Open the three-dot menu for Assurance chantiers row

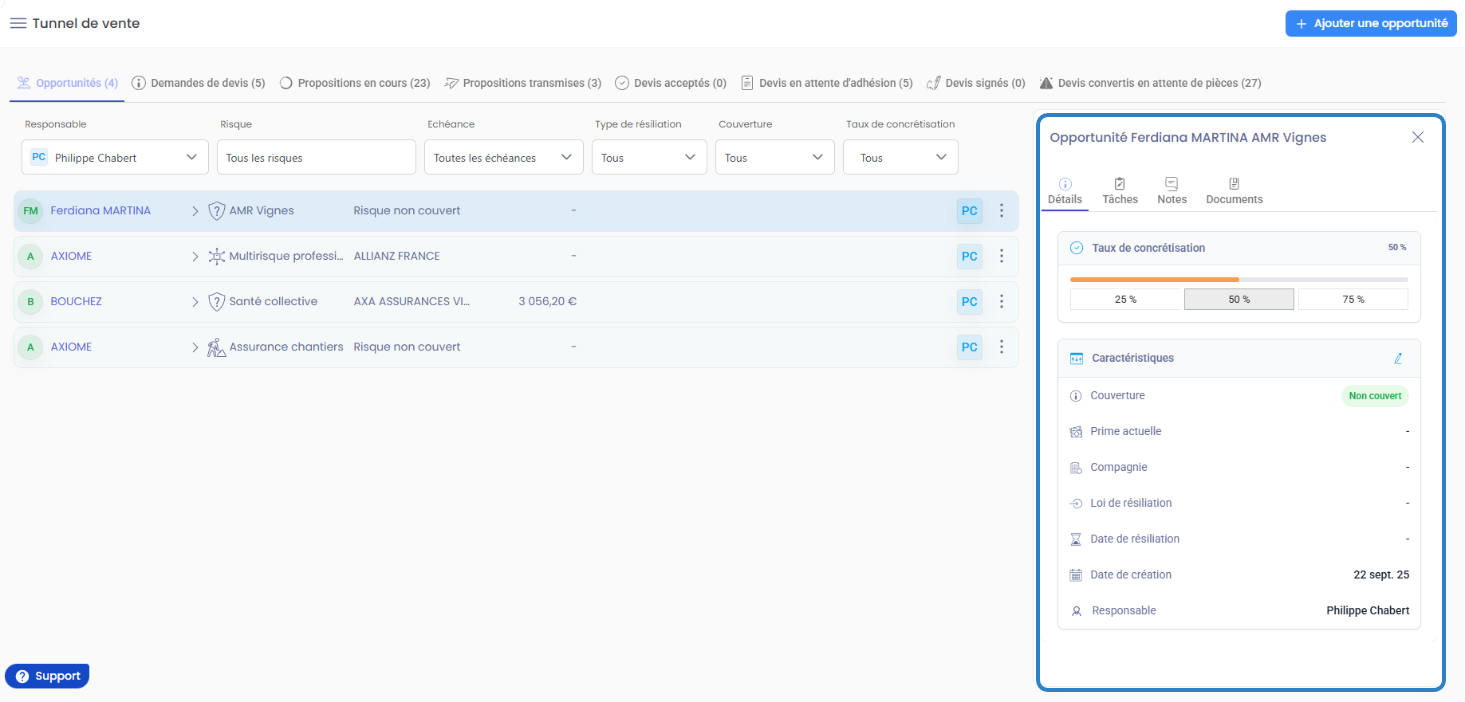tap(1001, 347)
